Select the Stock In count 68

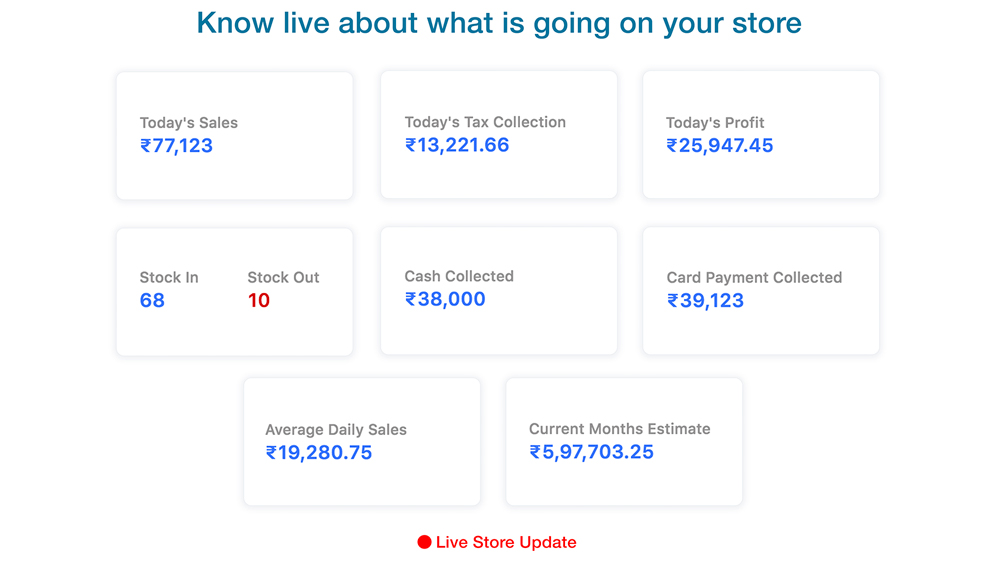(x=152, y=301)
